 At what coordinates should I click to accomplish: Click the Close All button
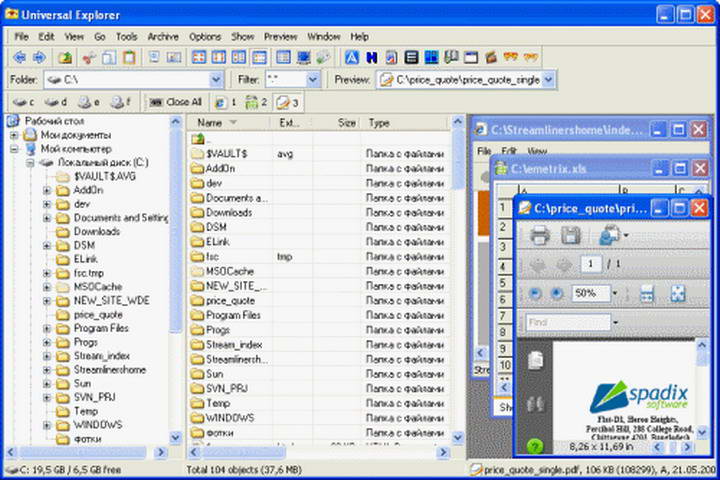click(x=176, y=102)
